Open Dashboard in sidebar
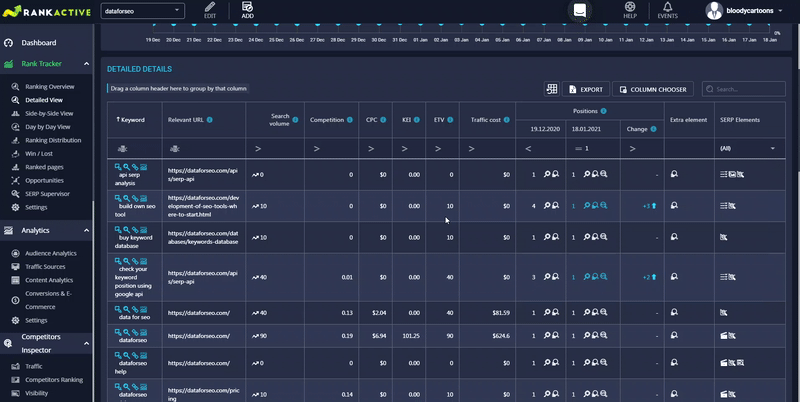 tap(39, 43)
